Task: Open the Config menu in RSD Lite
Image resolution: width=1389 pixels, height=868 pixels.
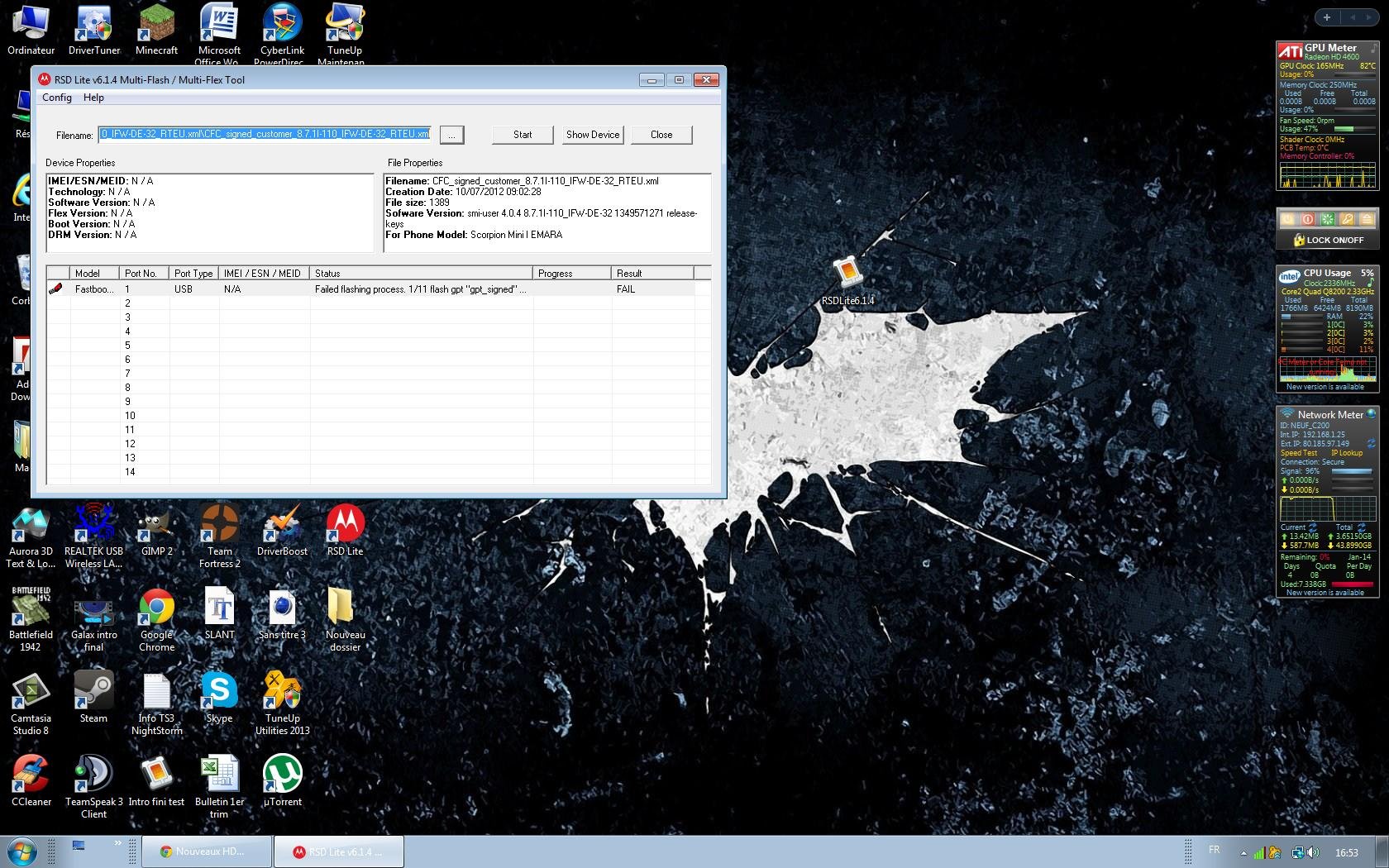Action: pyautogui.click(x=57, y=98)
